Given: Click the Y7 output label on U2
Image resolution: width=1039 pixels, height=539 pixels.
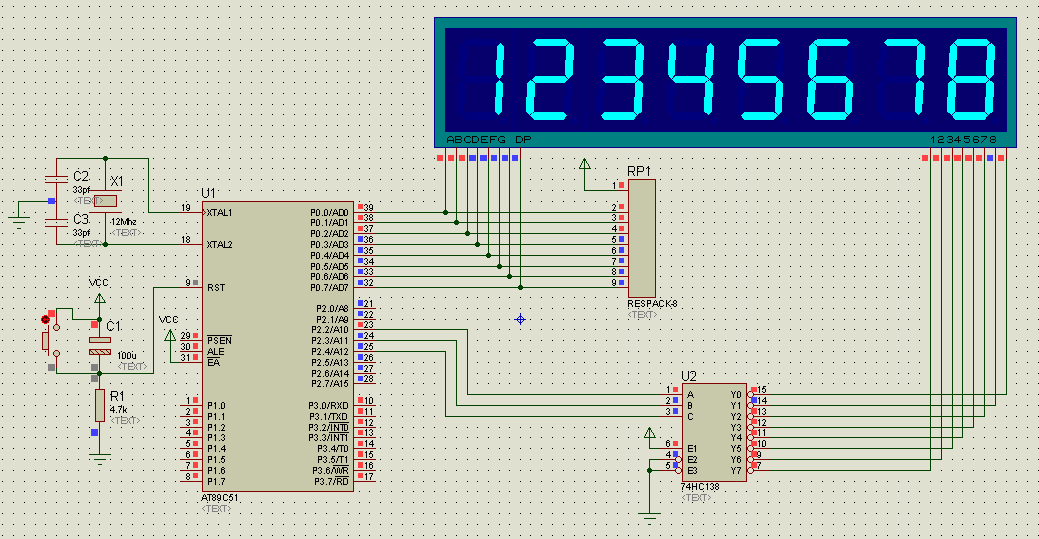Looking at the screenshot, I should tap(736, 470).
